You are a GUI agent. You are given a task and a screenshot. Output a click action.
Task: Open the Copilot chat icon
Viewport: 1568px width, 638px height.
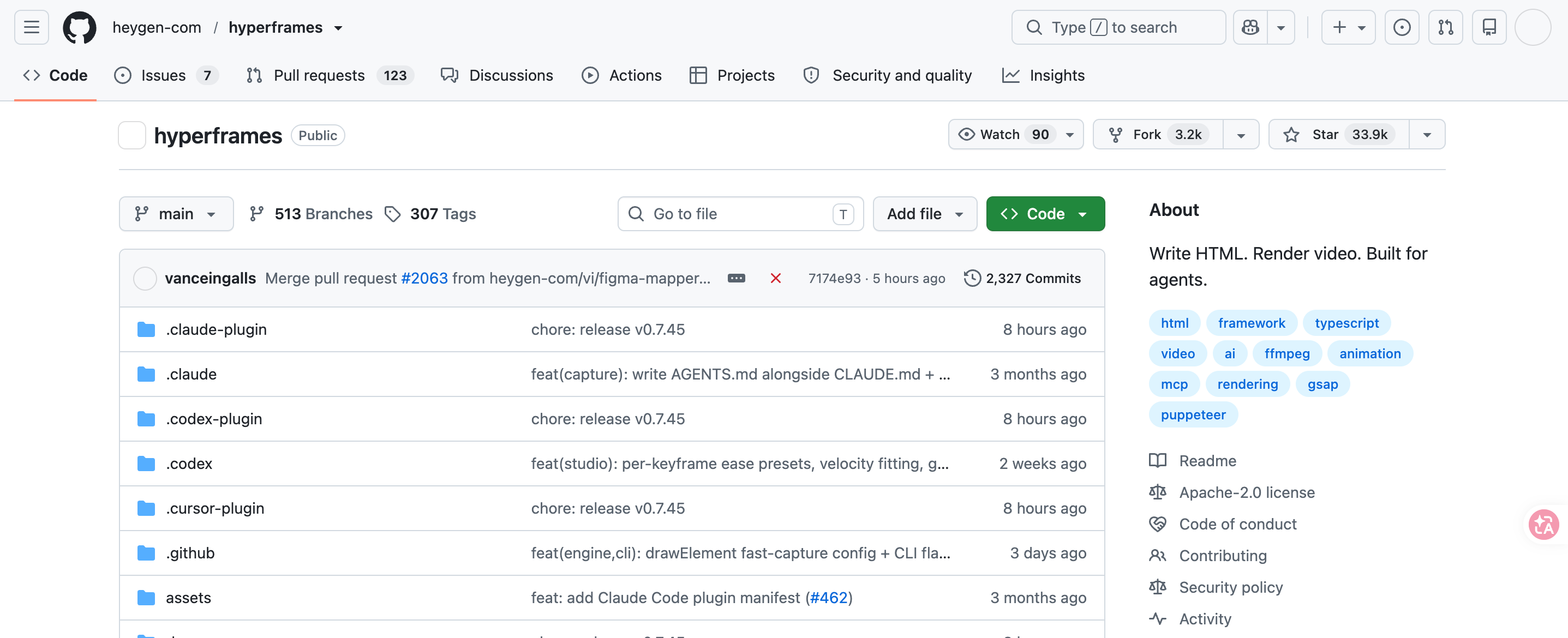tap(1250, 27)
